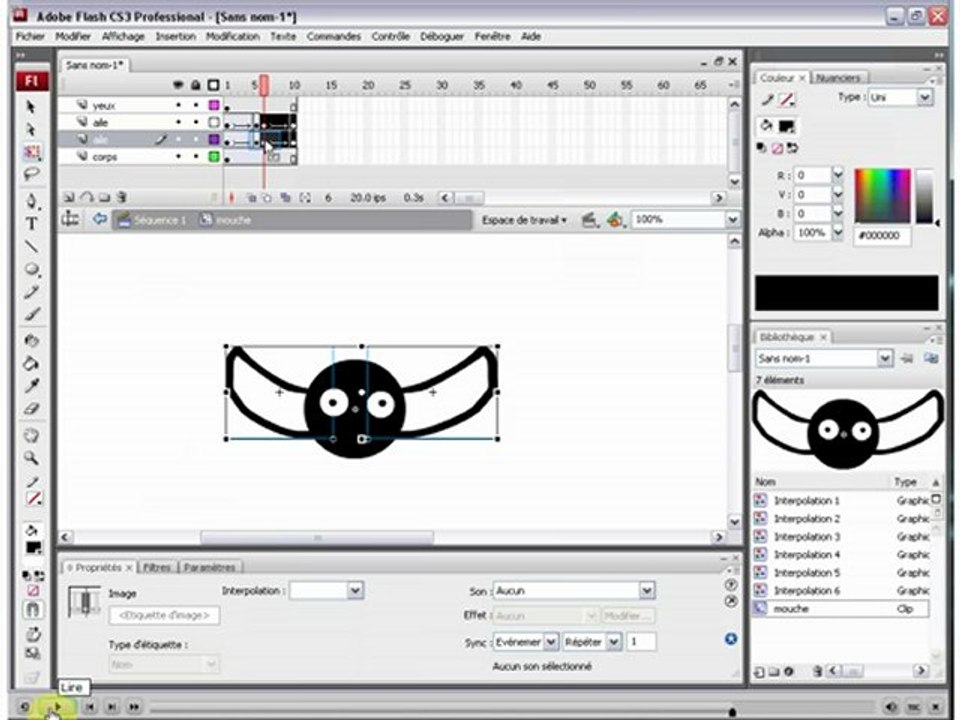The height and width of the screenshot is (720, 960).
Task: Open the Interpolation dropdown in Properties
Action: [x=355, y=591]
